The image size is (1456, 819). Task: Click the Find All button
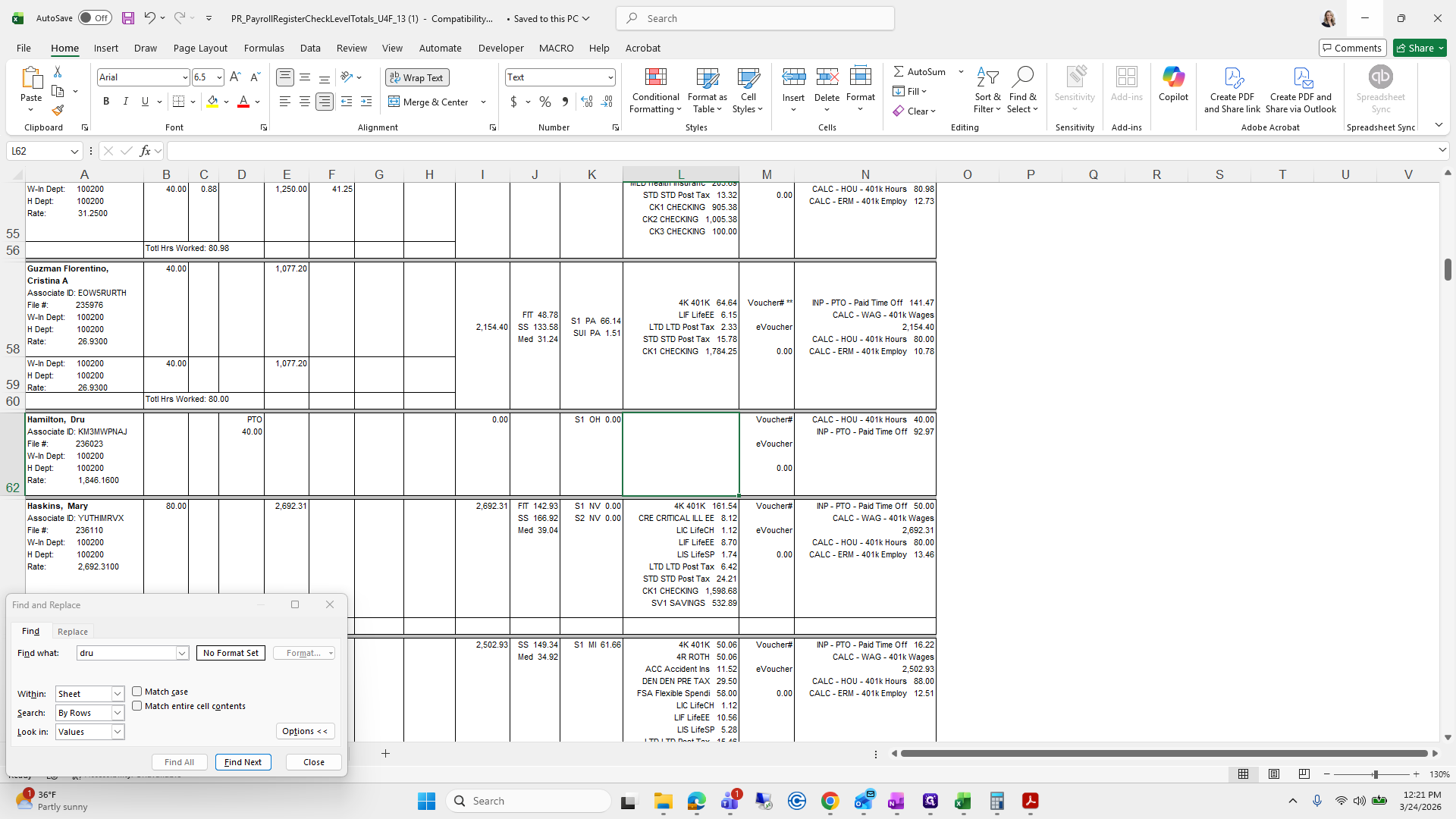pyautogui.click(x=179, y=762)
